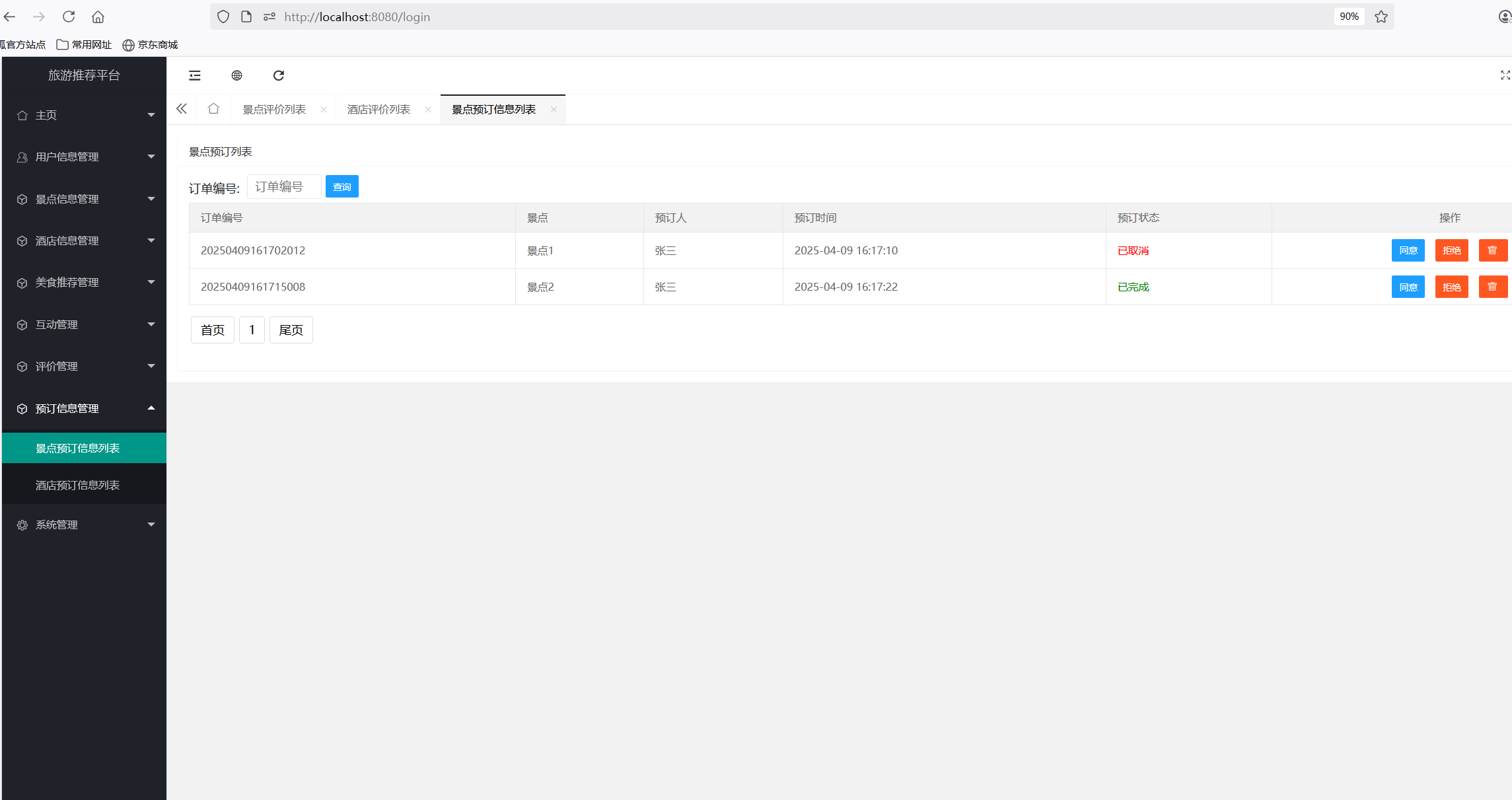The width and height of the screenshot is (1512, 800).
Task: Delete order 20250409161715008 with trash icon
Action: [x=1492, y=287]
